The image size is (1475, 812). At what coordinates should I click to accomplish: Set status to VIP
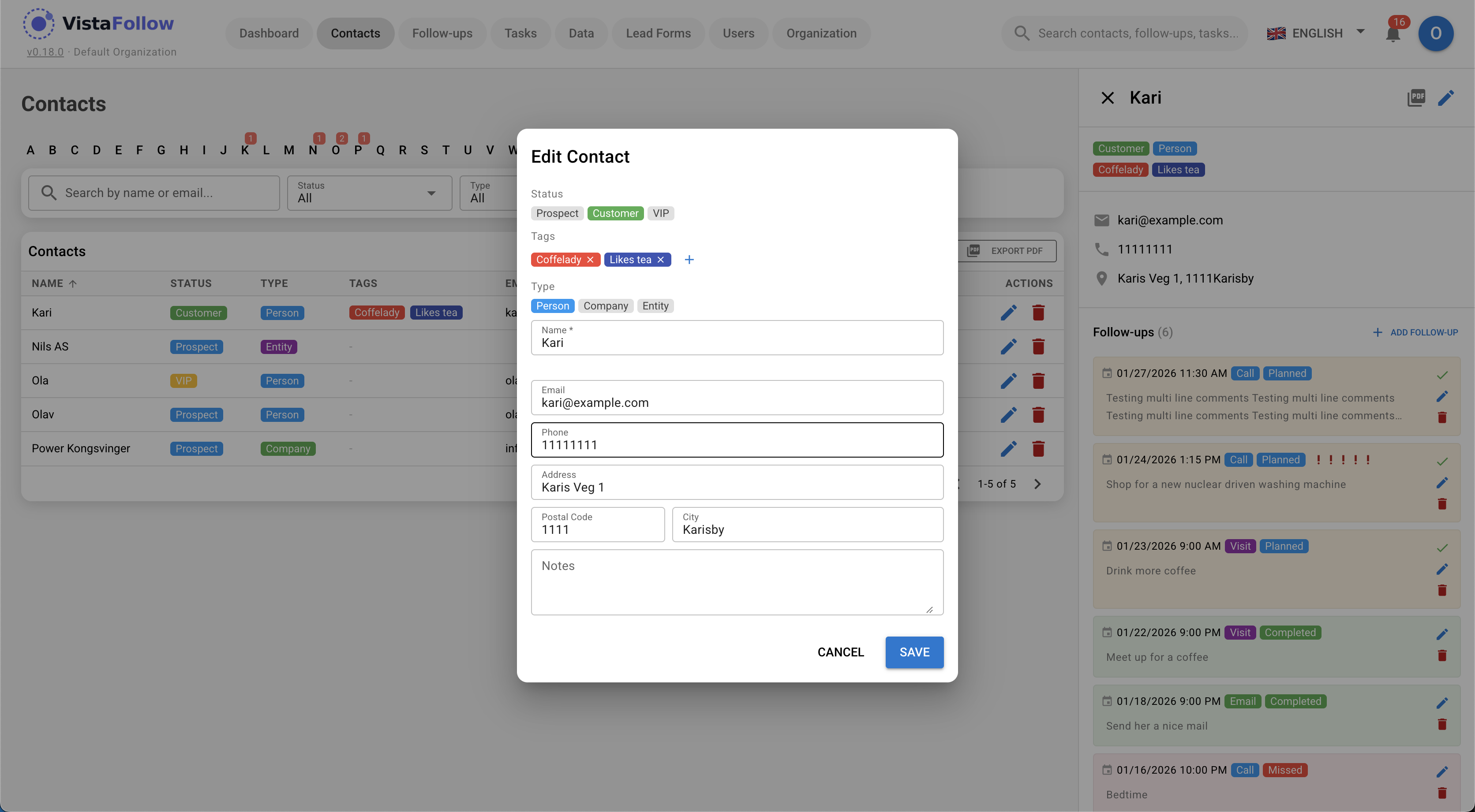pos(660,213)
